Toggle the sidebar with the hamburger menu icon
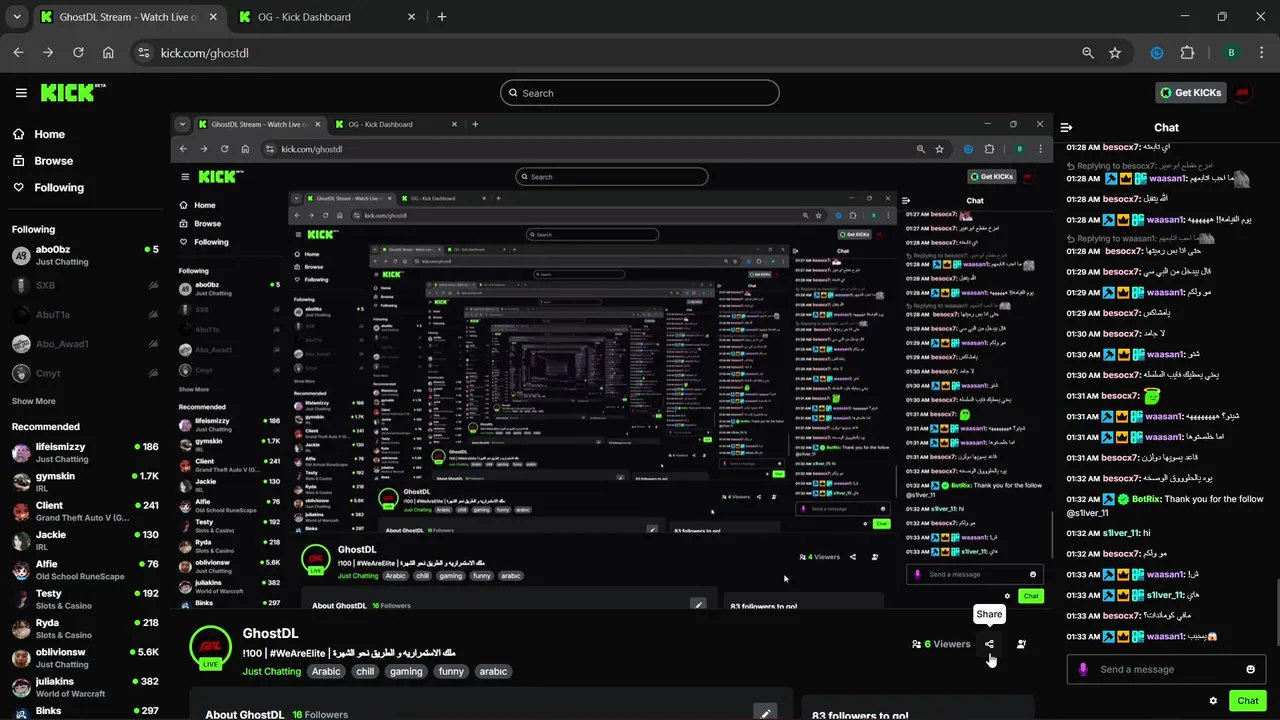This screenshot has height=720, width=1280. click(21, 93)
